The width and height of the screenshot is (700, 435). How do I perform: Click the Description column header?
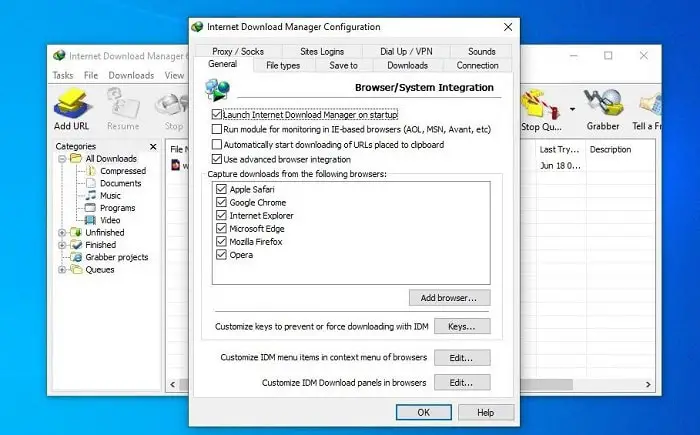click(x=621, y=149)
